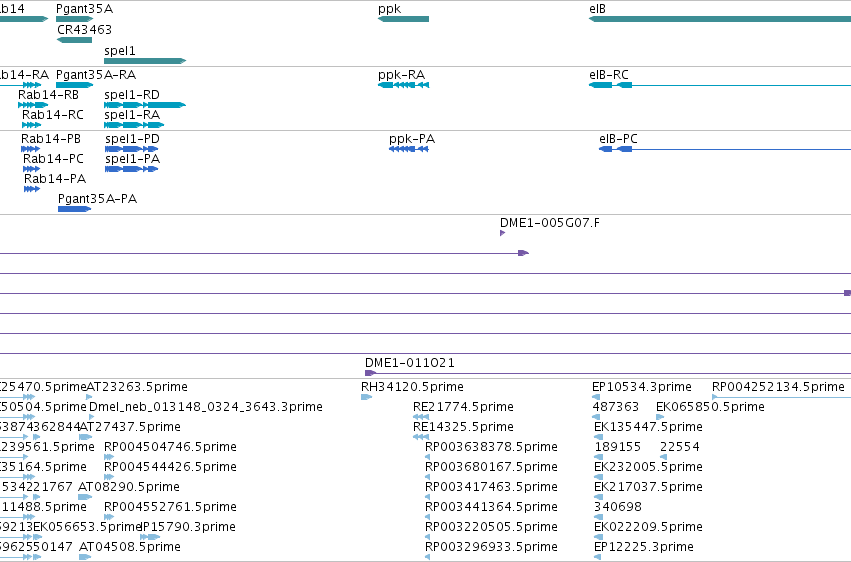Click the ppk gene feature

(403, 19)
